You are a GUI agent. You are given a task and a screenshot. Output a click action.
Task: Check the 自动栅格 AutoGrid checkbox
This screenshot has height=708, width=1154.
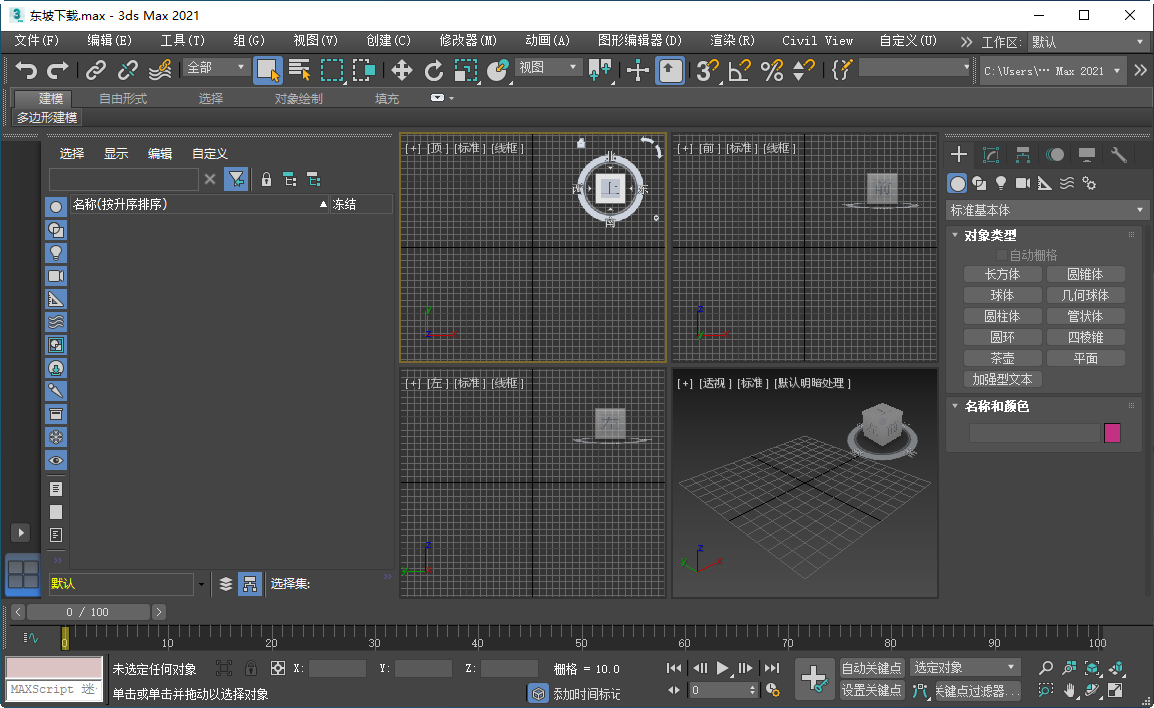click(x=1002, y=254)
